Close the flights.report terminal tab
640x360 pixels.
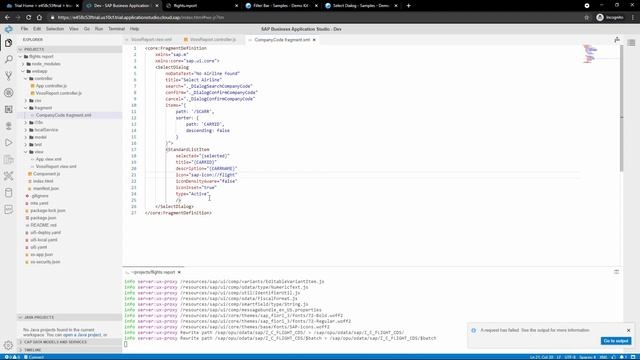(179, 272)
